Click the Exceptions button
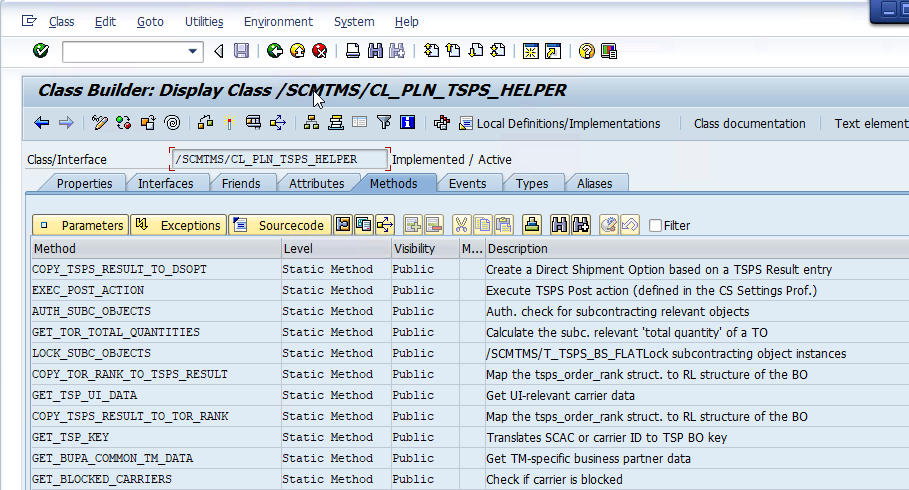The image size is (909, 490). [x=178, y=225]
